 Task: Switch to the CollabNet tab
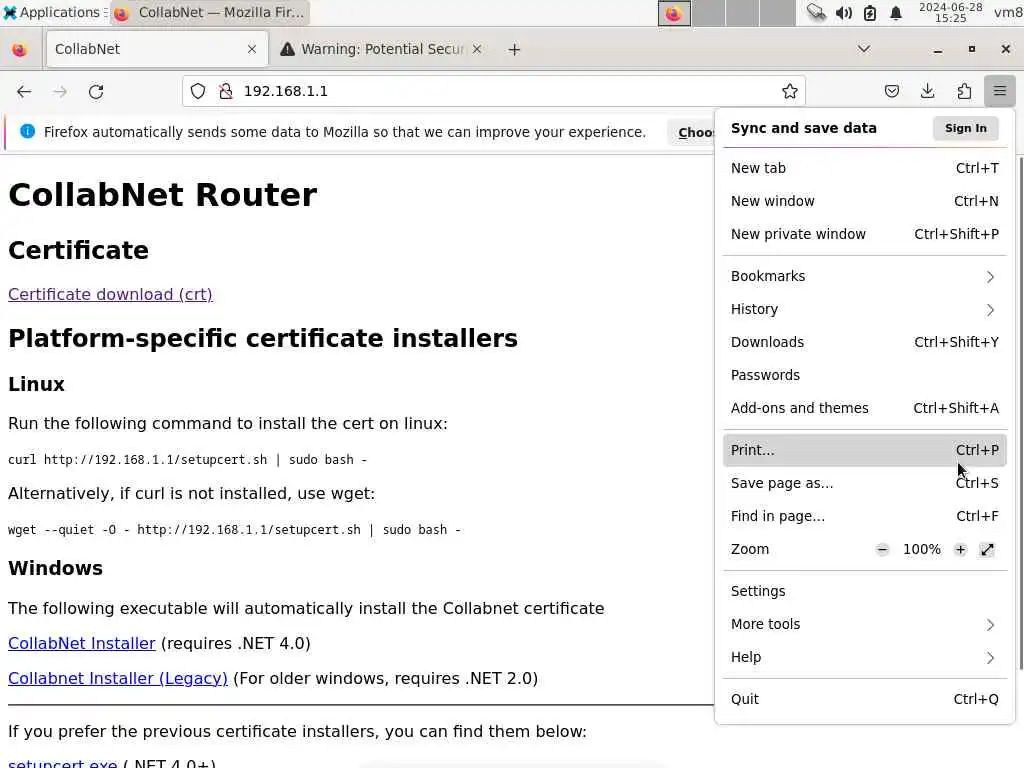click(157, 49)
